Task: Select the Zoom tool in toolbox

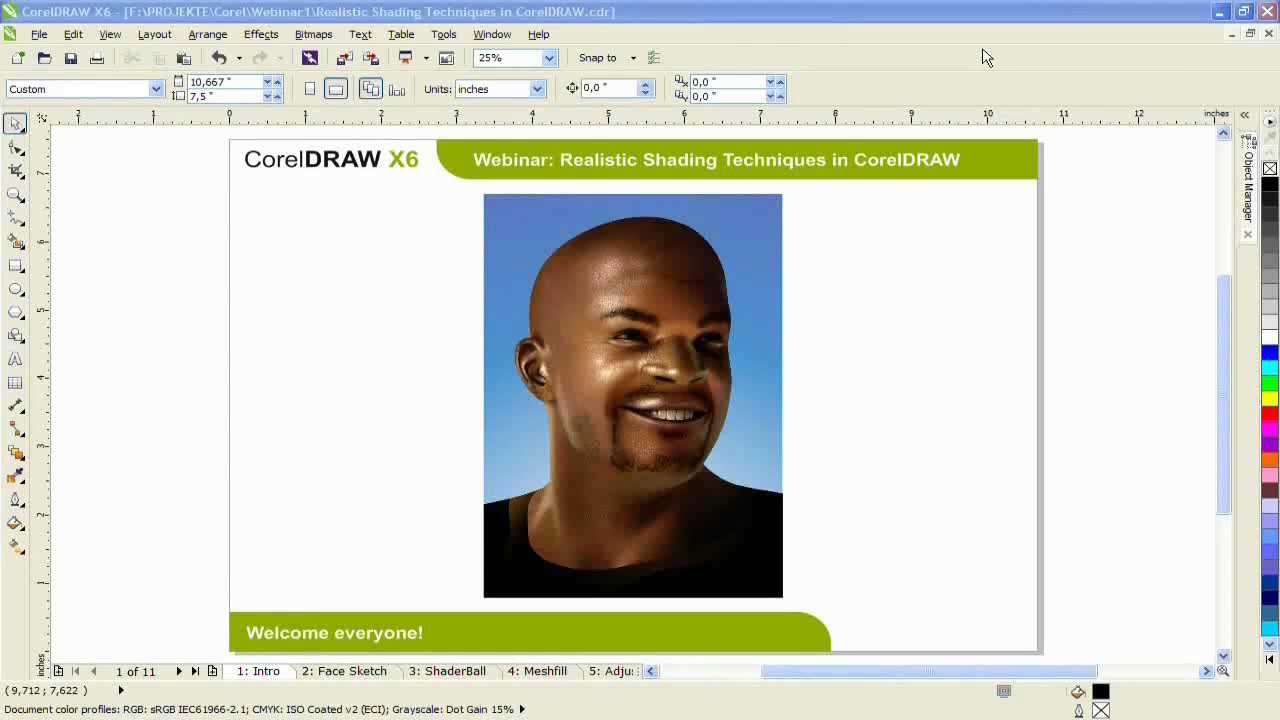Action: pos(15,195)
